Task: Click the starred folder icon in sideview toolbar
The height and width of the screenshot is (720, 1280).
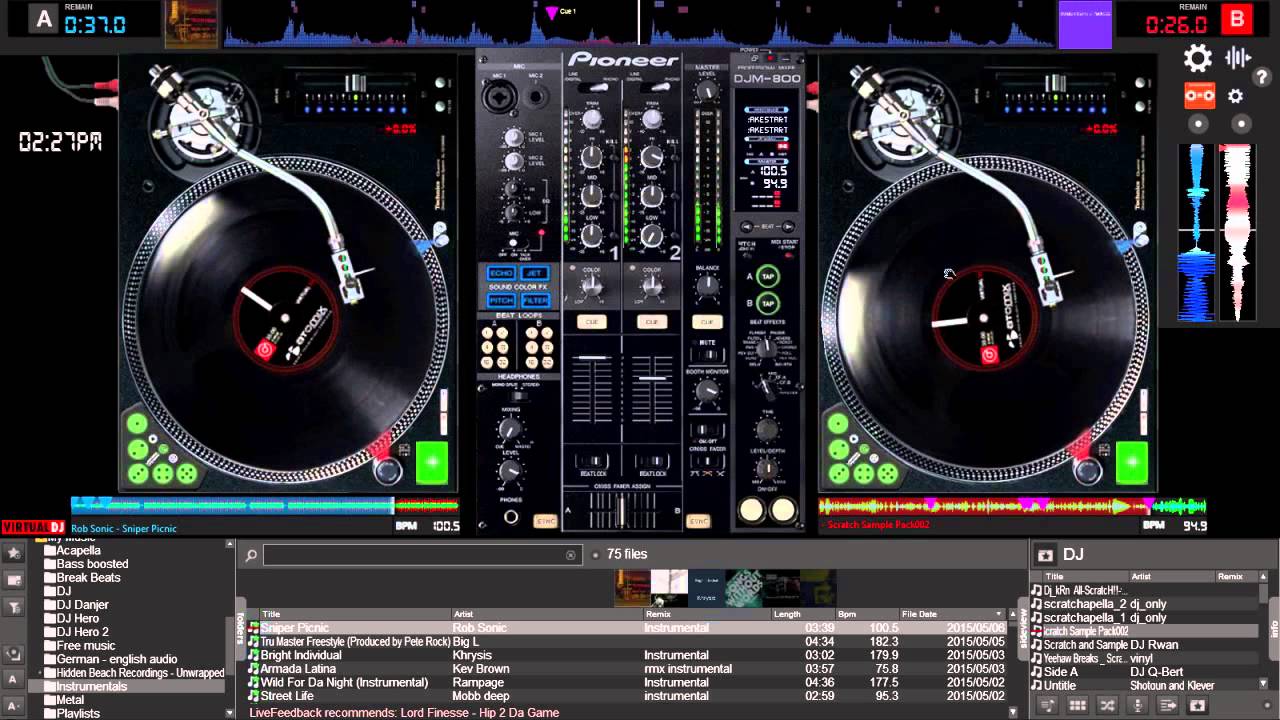Action: pos(1197,706)
